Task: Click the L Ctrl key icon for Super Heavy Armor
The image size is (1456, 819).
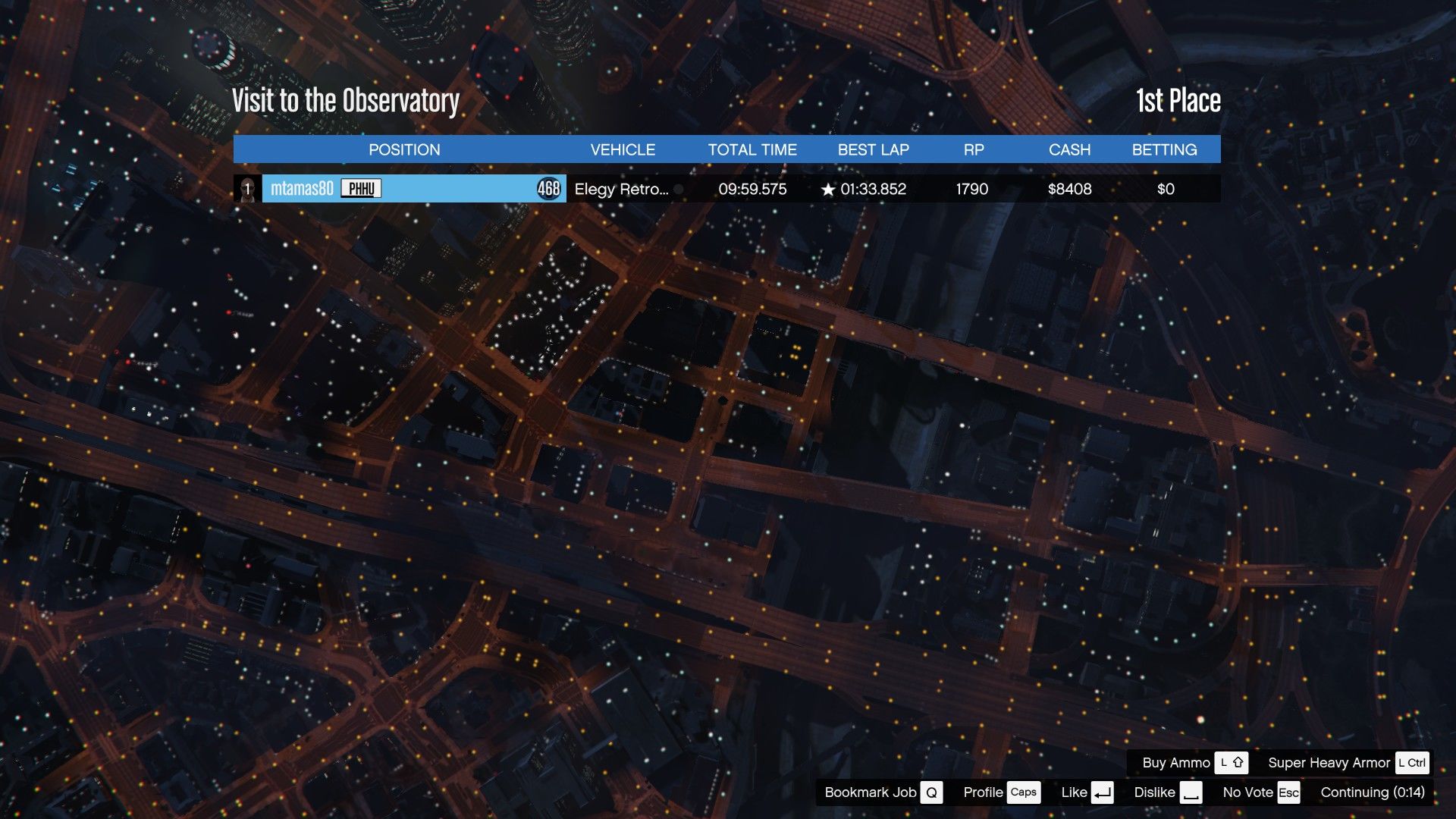Action: [1412, 763]
